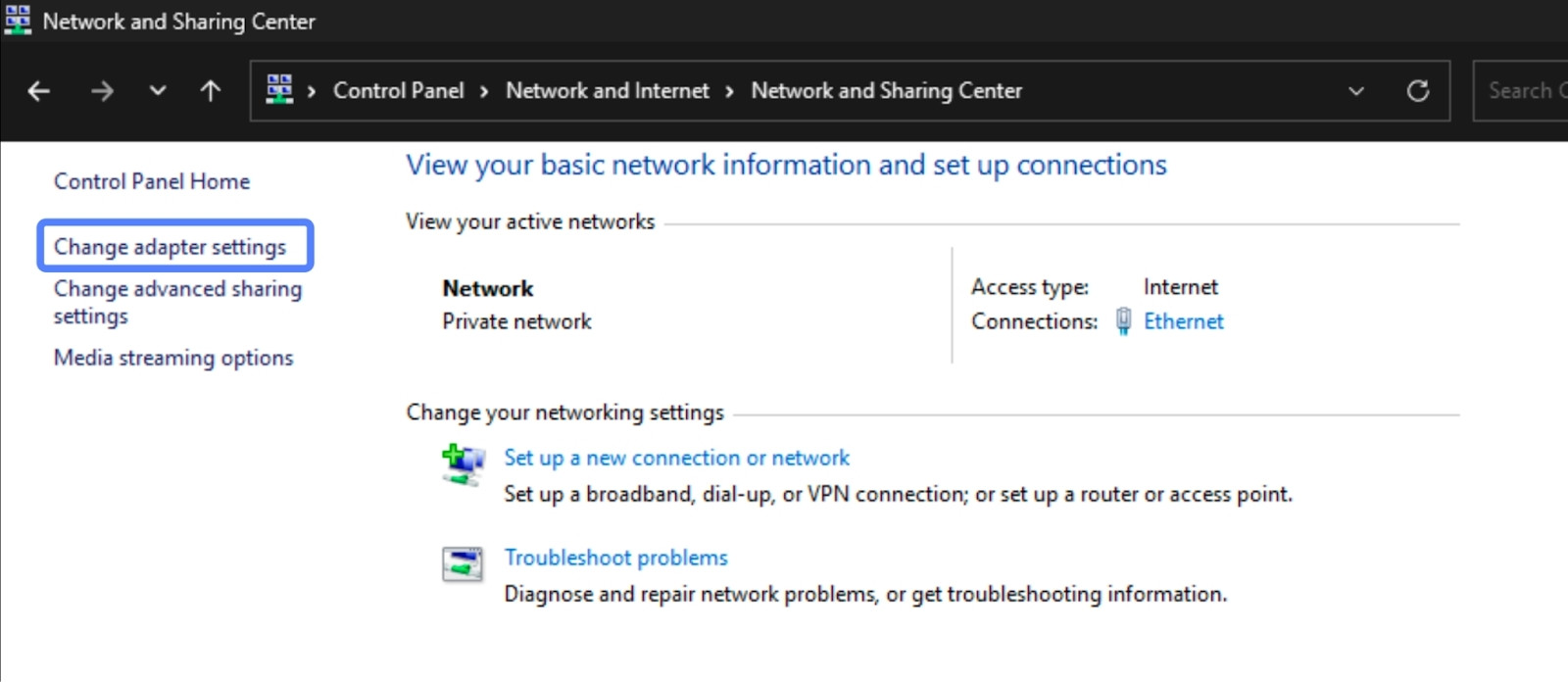
Task: Navigate to Control Panel breadcrumb
Action: (x=398, y=91)
